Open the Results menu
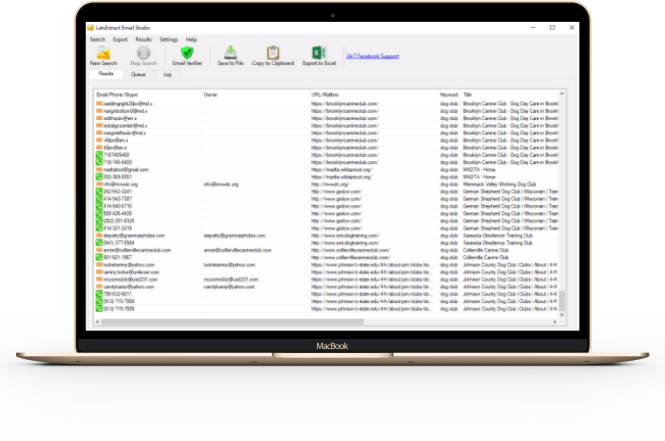665x441 pixels. click(x=143, y=39)
